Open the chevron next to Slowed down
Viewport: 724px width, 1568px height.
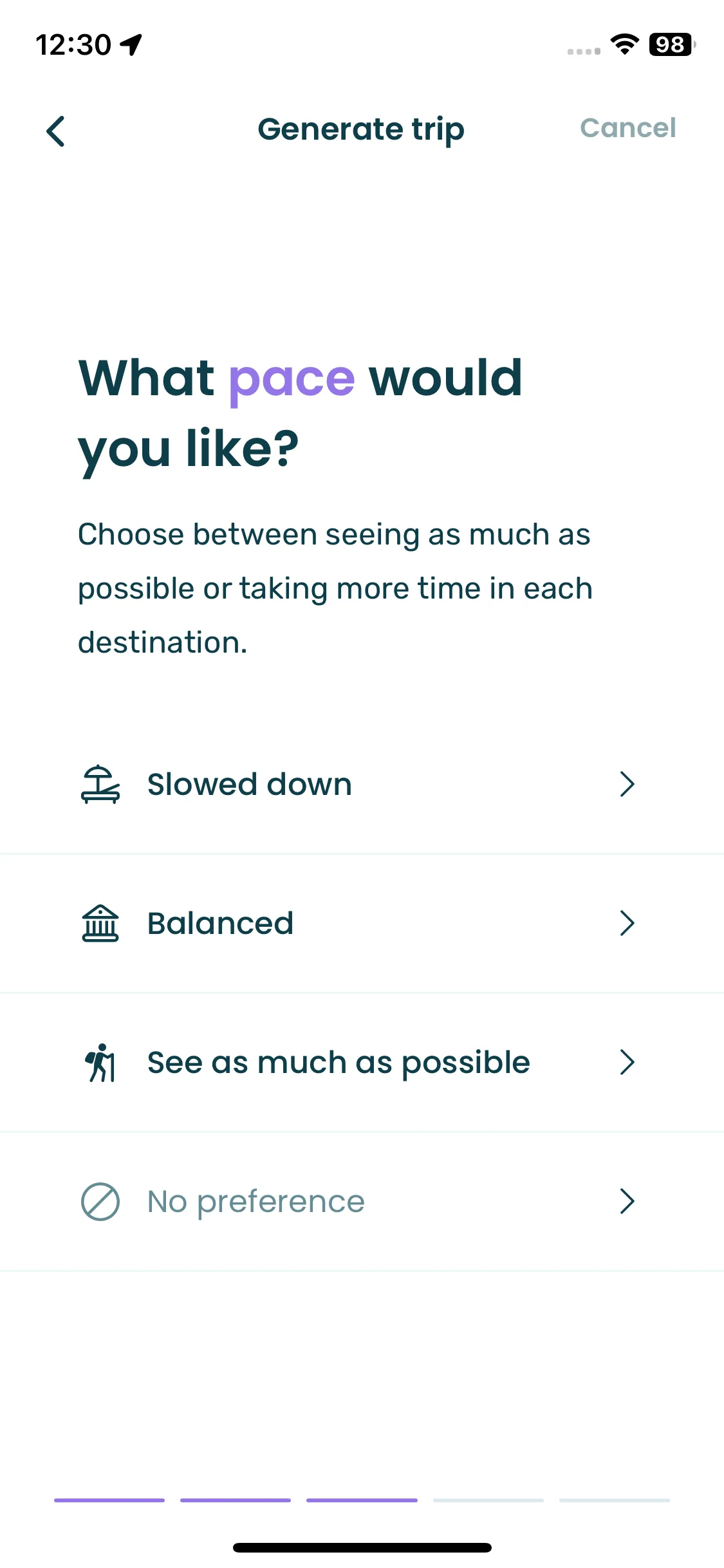click(627, 784)
